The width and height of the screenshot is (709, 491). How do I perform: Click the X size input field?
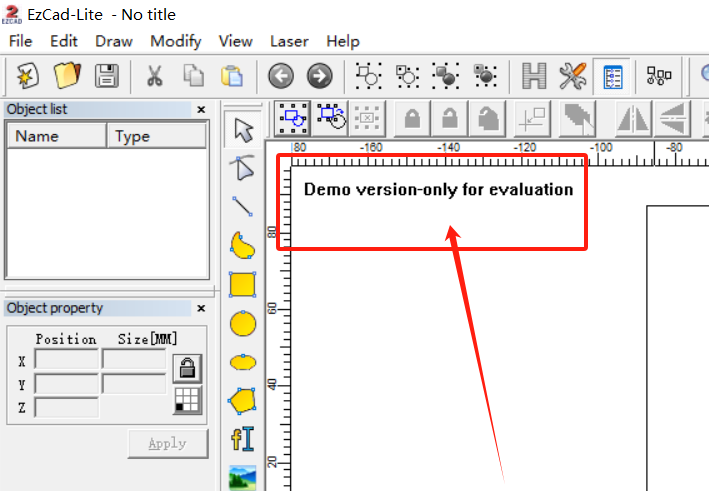[134, 360]
